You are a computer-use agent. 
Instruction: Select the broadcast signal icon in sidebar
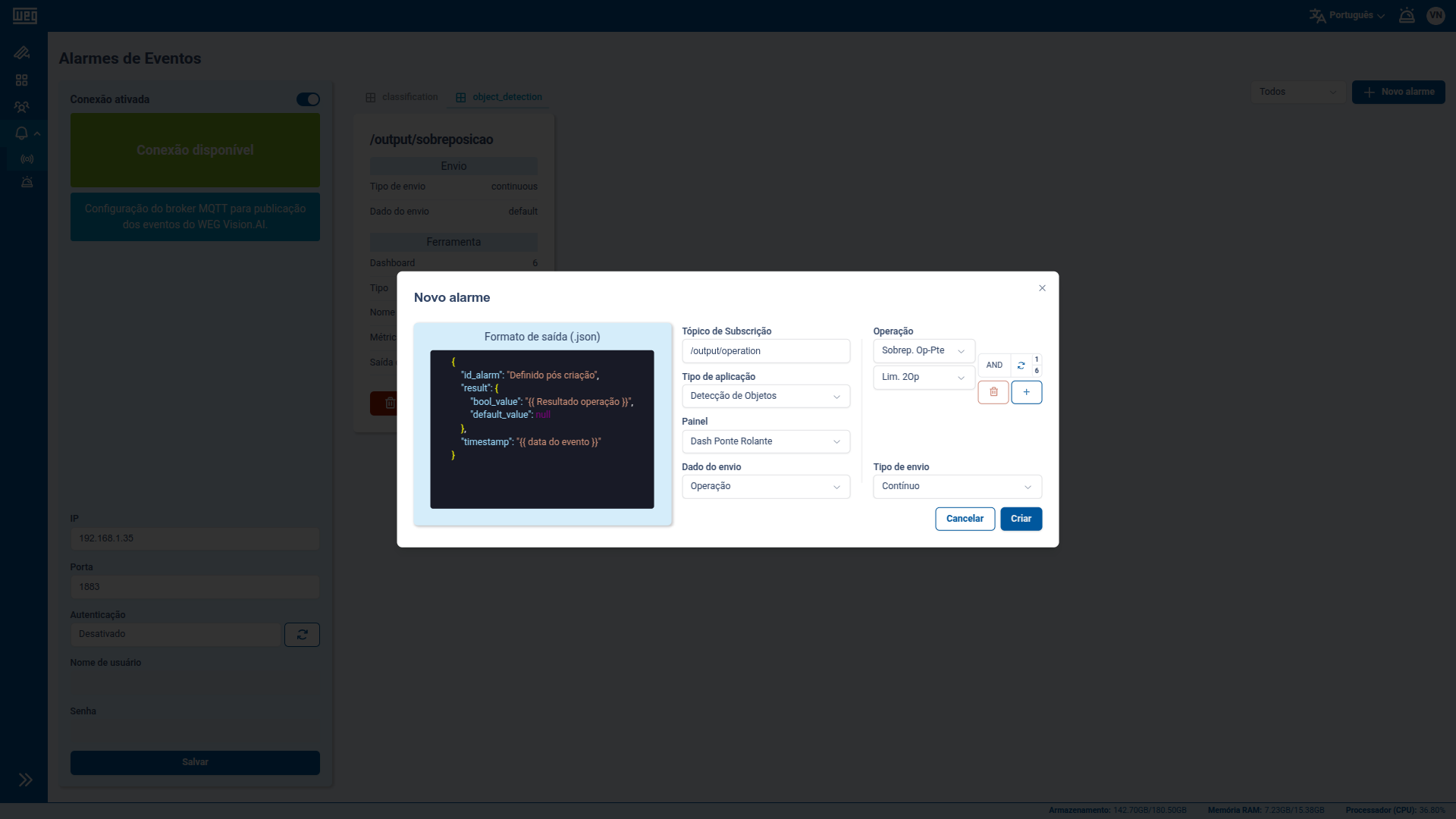pyautogui.click(x=27, y=158)
